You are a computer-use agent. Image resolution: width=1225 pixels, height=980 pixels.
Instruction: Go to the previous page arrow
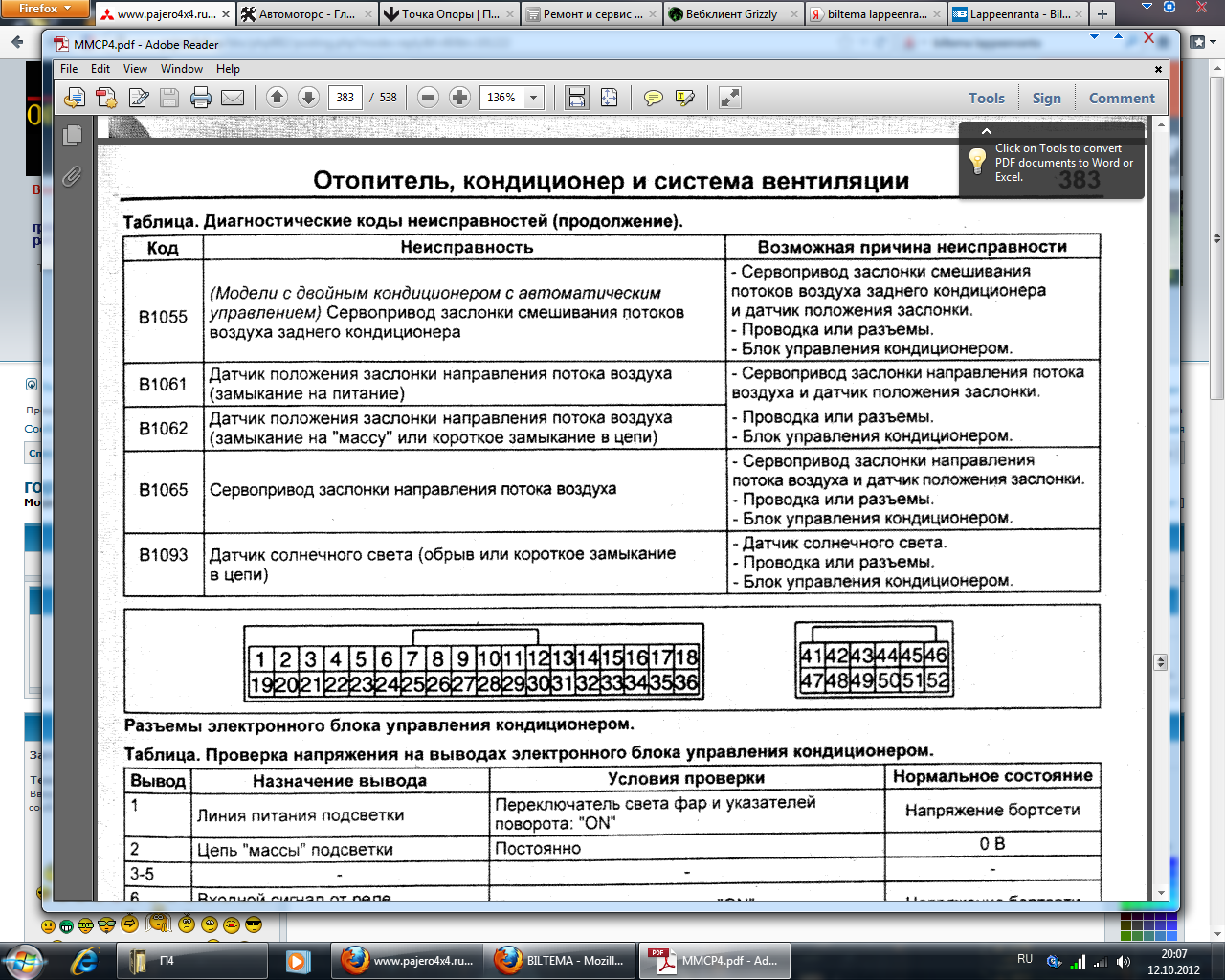tap(277, 98)
